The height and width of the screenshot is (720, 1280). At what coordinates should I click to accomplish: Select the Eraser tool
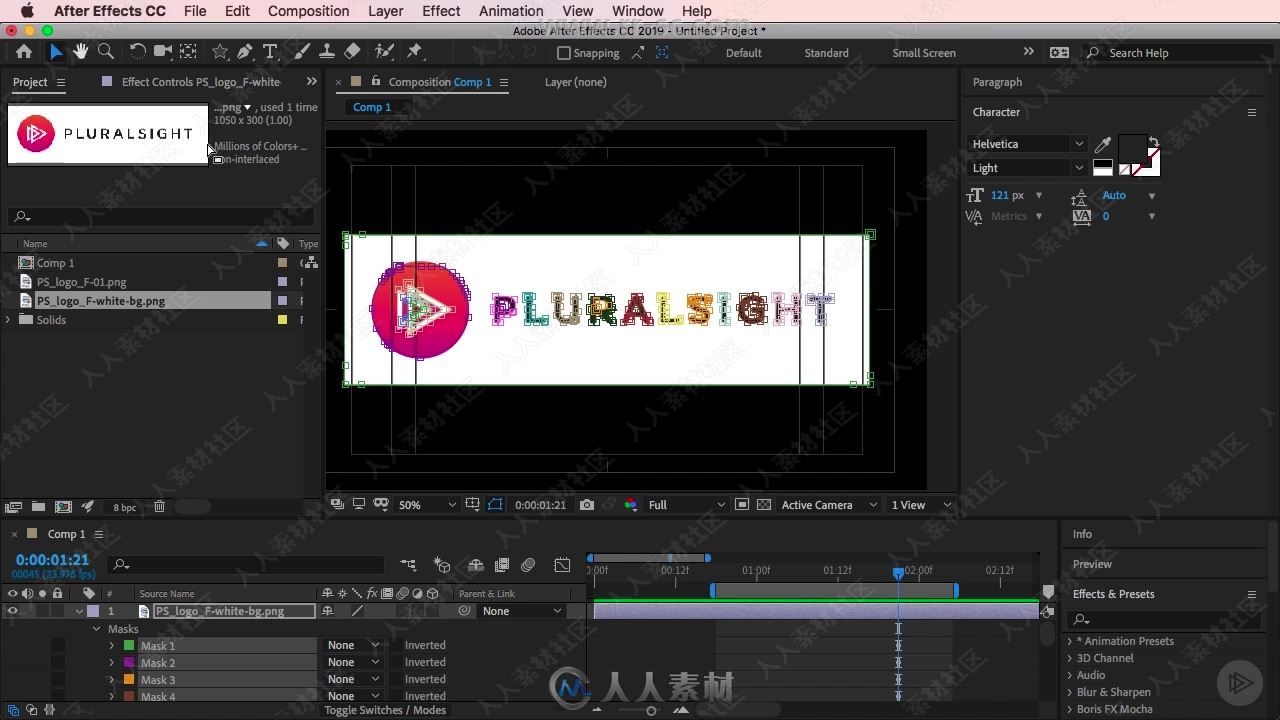pyautogui.click(x=352, y=52)
